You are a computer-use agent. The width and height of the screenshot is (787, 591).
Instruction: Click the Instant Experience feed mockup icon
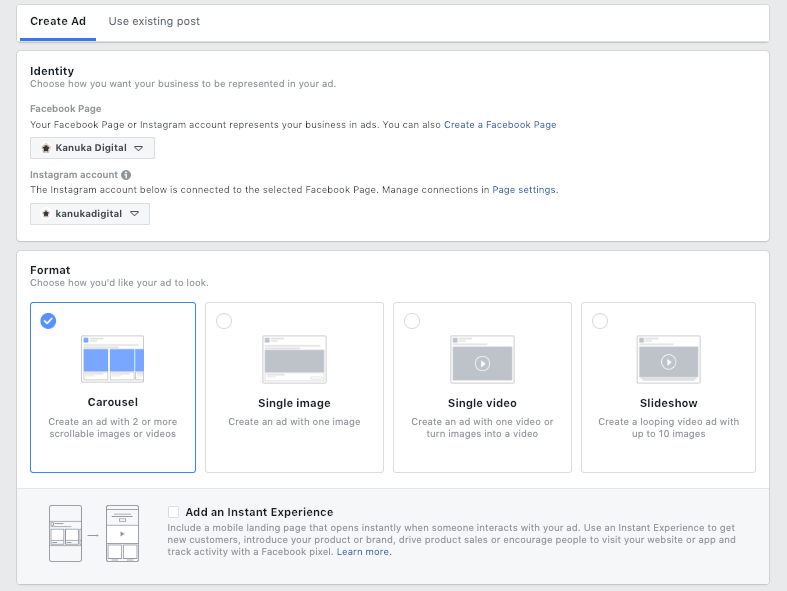coord(65,534)
